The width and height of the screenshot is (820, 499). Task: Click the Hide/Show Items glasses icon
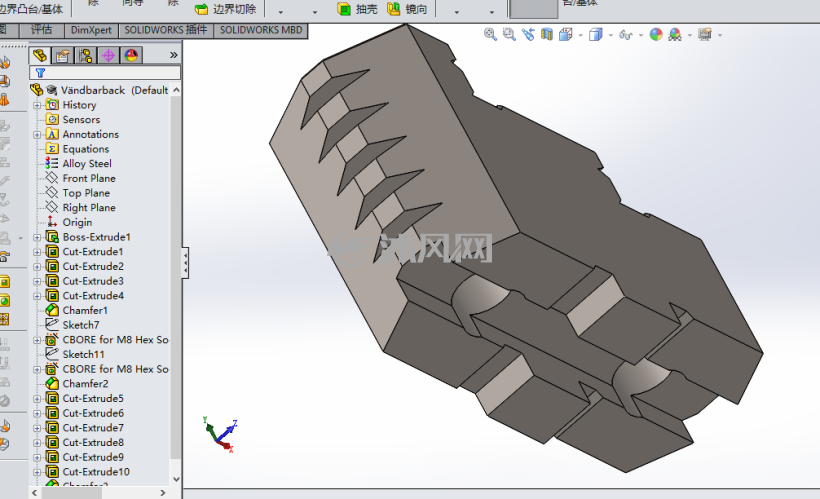(625, 35)
